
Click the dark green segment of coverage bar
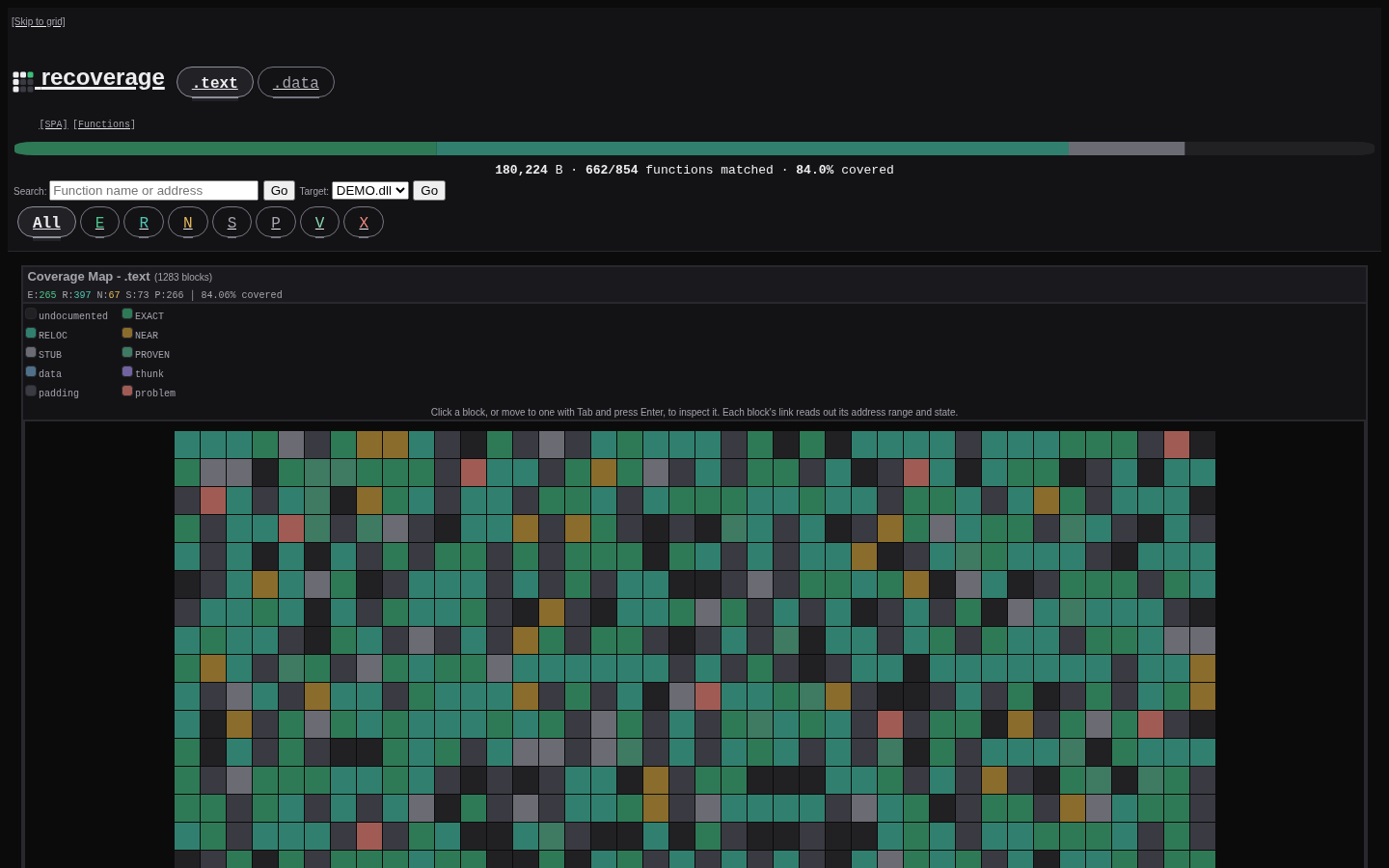click(226, 149)
